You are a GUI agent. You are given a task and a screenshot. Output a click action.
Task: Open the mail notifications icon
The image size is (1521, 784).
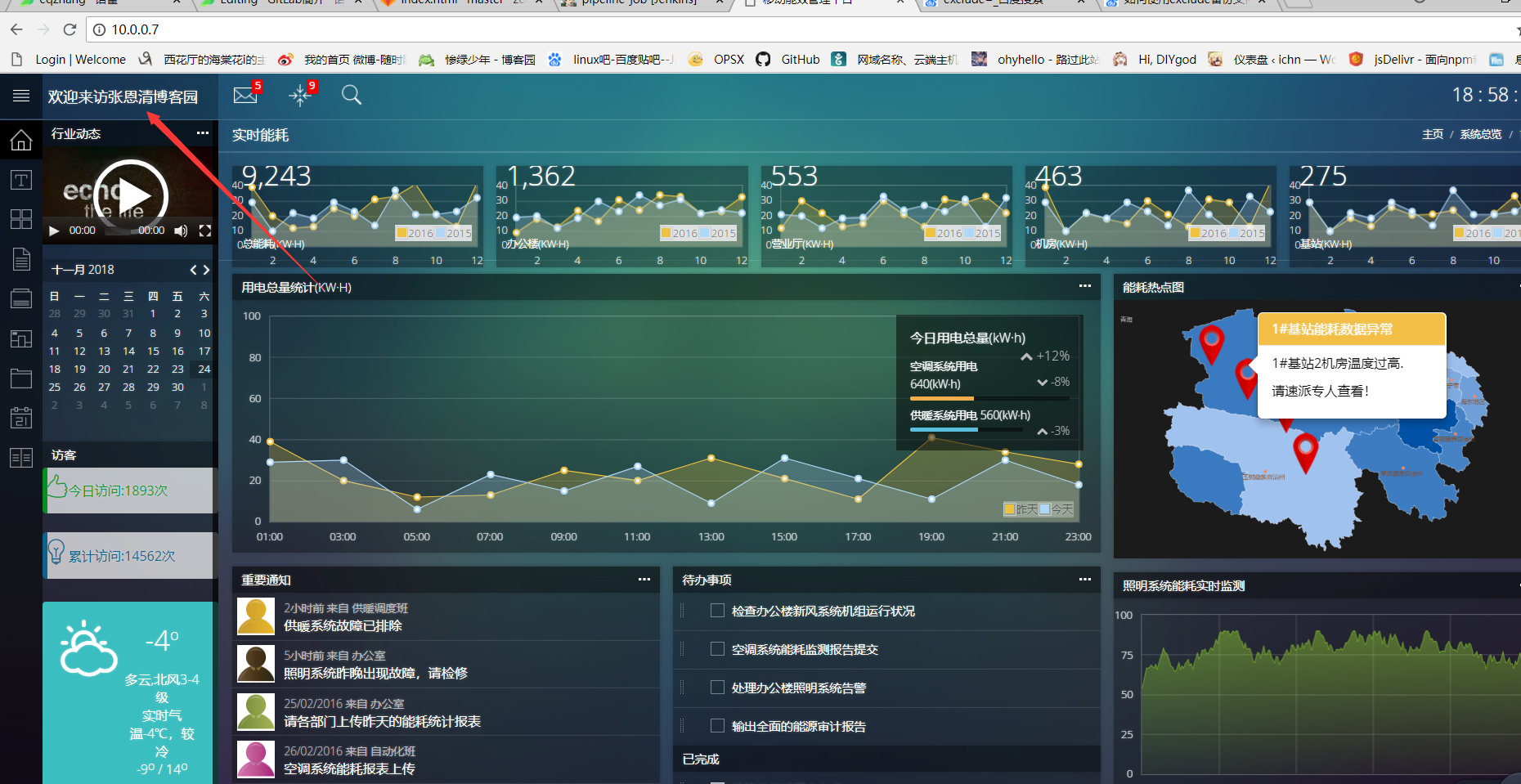coord(246,94)
